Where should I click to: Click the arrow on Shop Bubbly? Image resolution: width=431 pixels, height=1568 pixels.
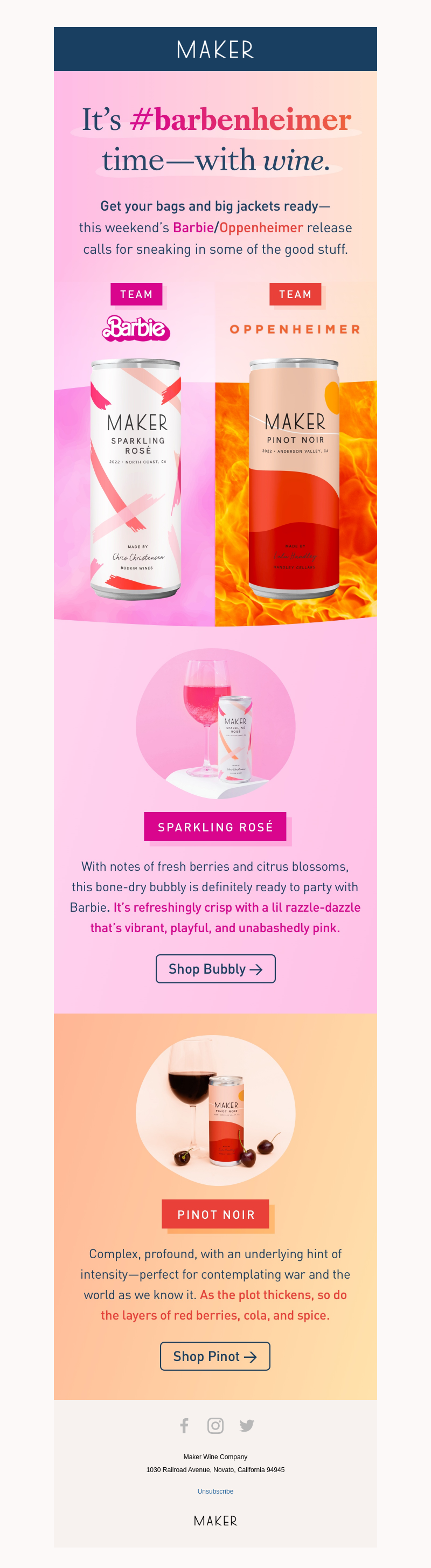pyautogui.click(x=256, y=970)
